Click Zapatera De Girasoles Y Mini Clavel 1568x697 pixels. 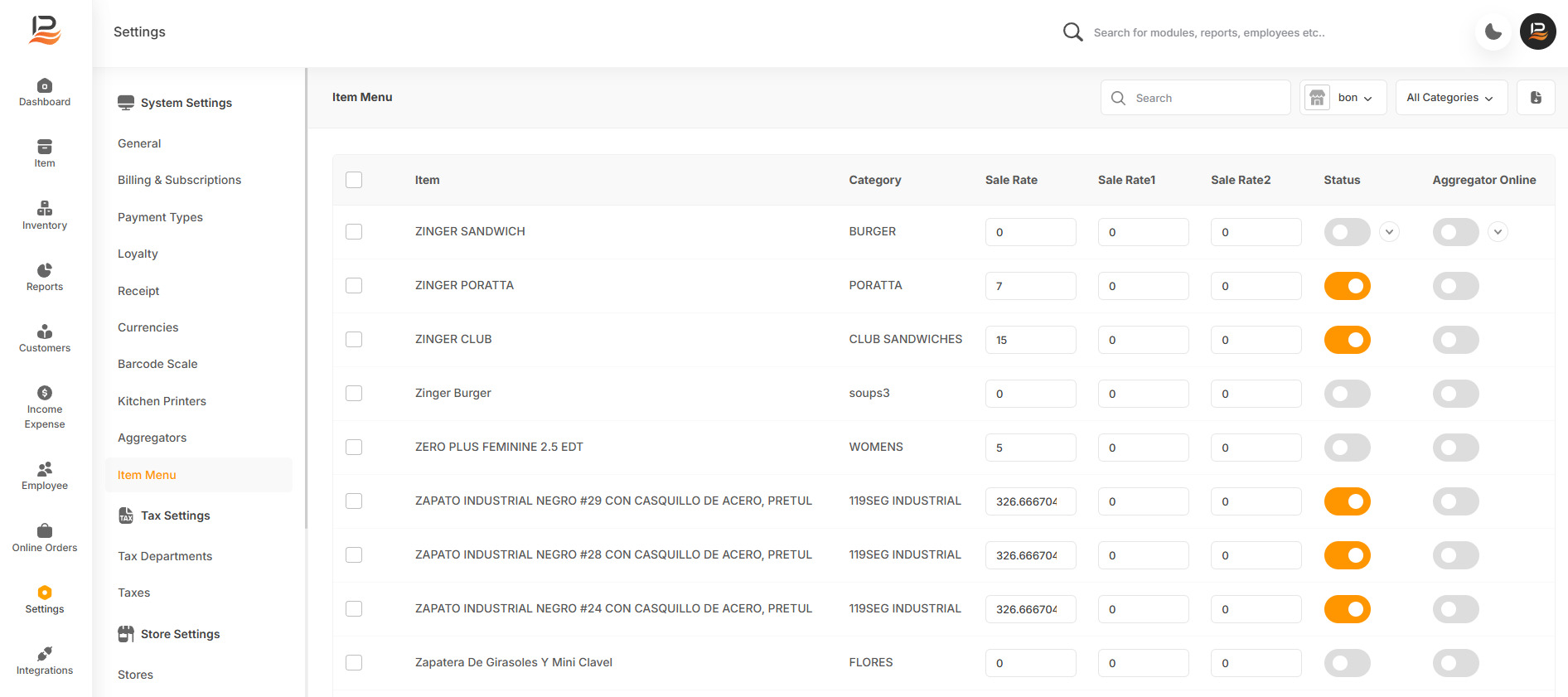pyautogui.click(x=513, y=662)
